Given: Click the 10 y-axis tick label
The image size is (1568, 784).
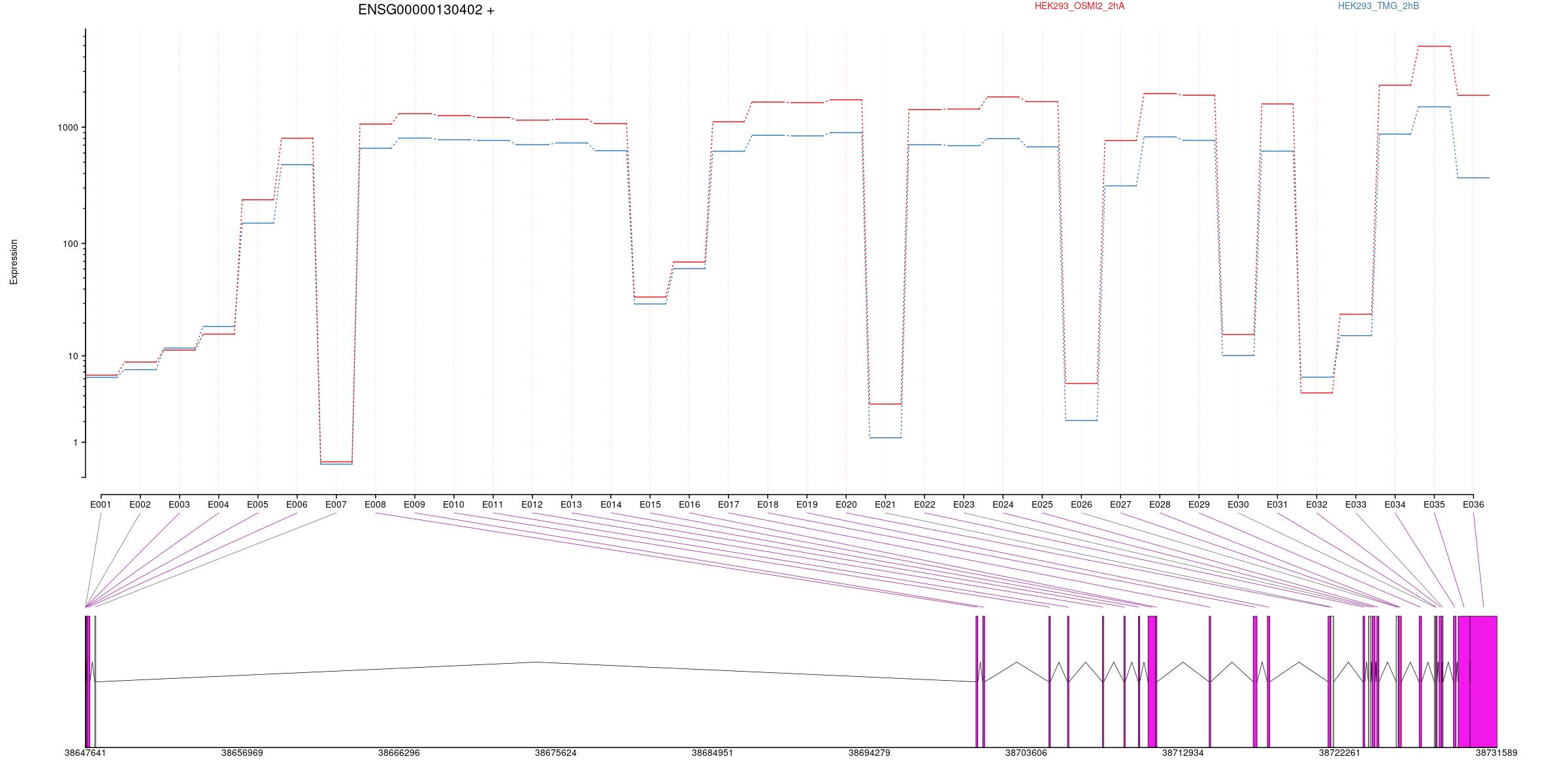Looking at the screenshot, I should coord(73,356).
